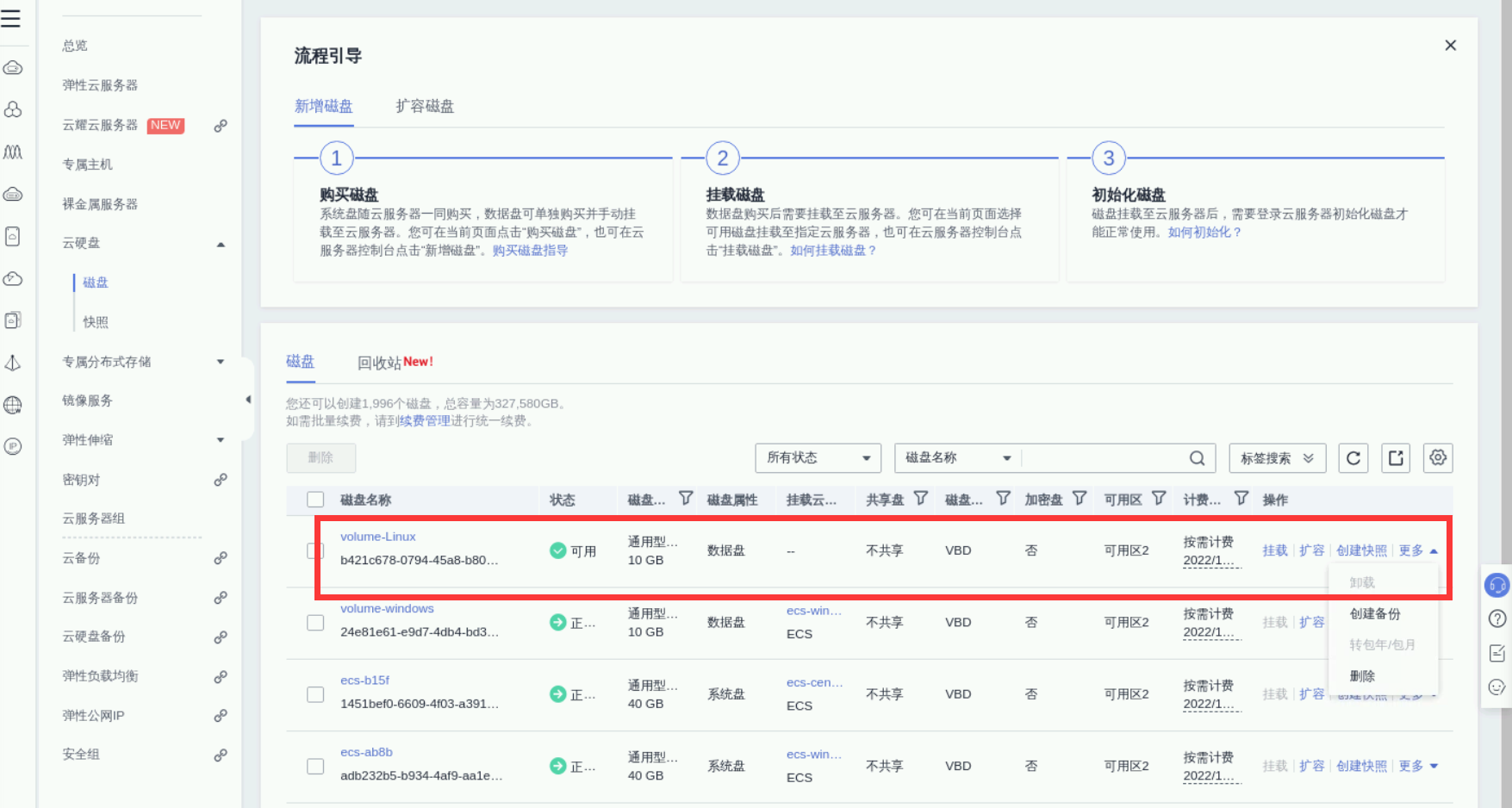Image resolution: width=1512 pixels, height=808 pixels.
Task: Click the filter icon on the 可用区 column
Action: [1159, 499]
